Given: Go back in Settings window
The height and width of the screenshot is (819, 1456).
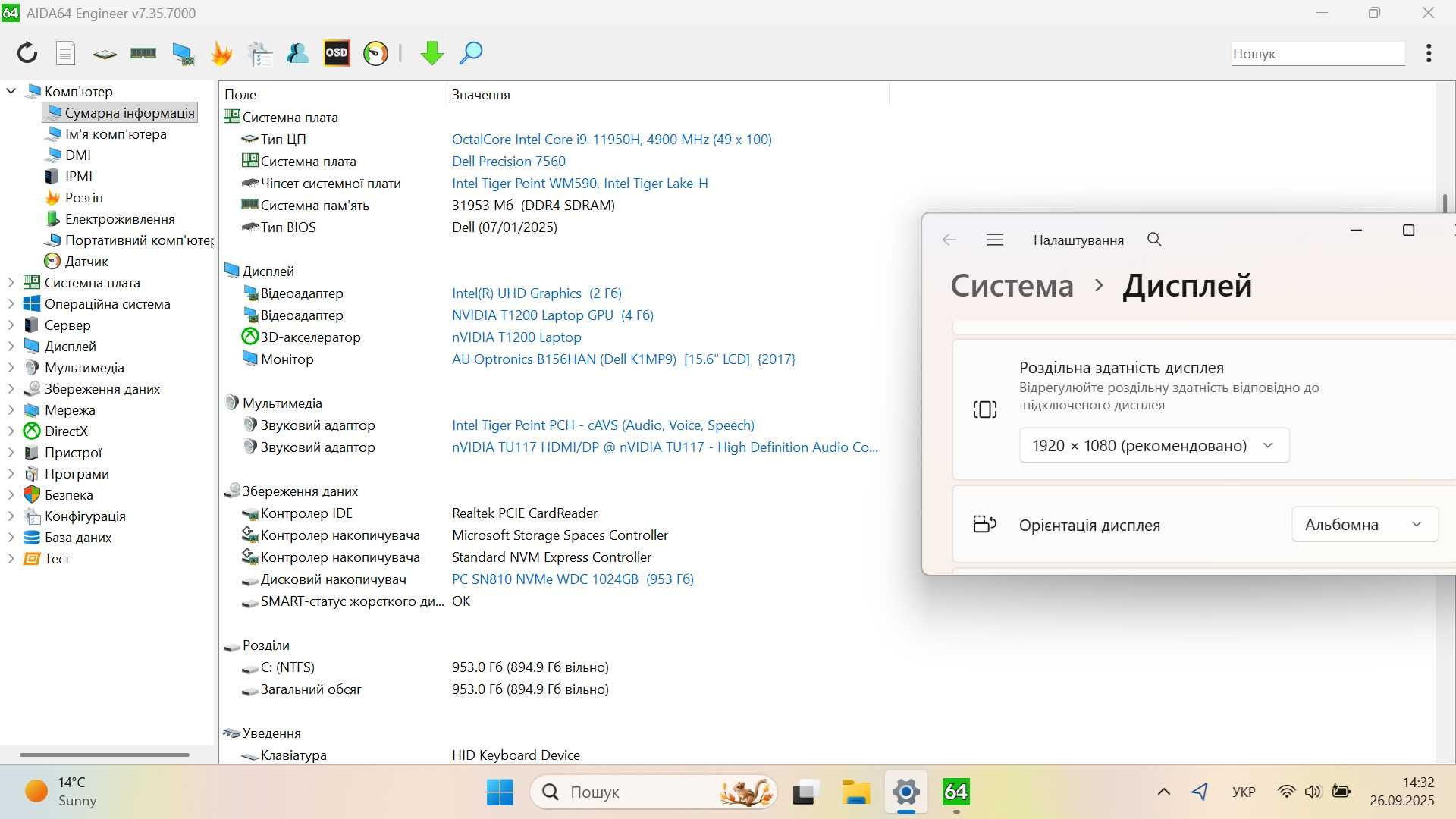Looking at the screenshot, I should (x=949, y=240).
